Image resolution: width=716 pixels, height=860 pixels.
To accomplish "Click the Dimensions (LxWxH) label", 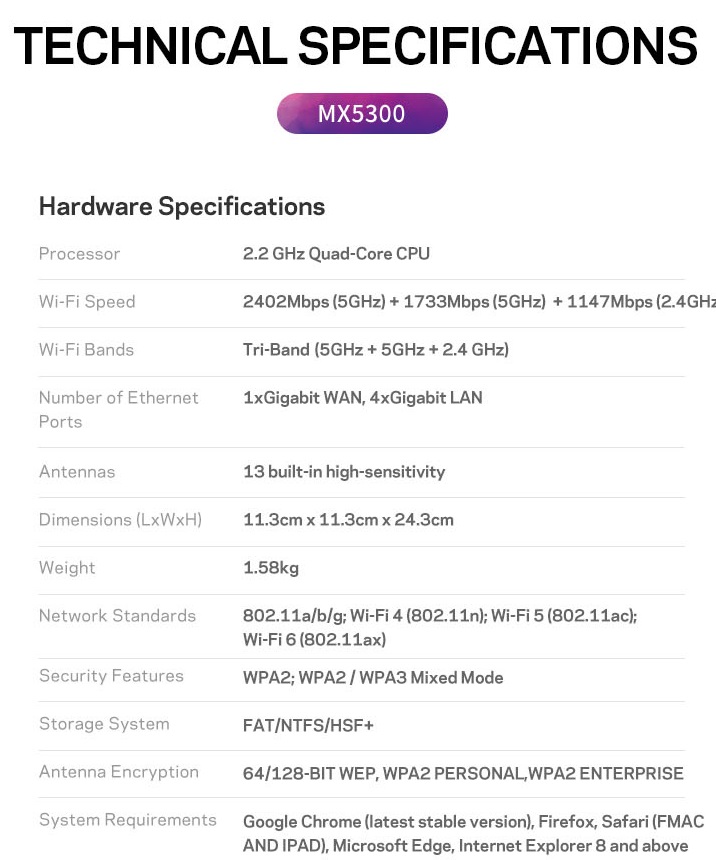I will tap(120, 520).
